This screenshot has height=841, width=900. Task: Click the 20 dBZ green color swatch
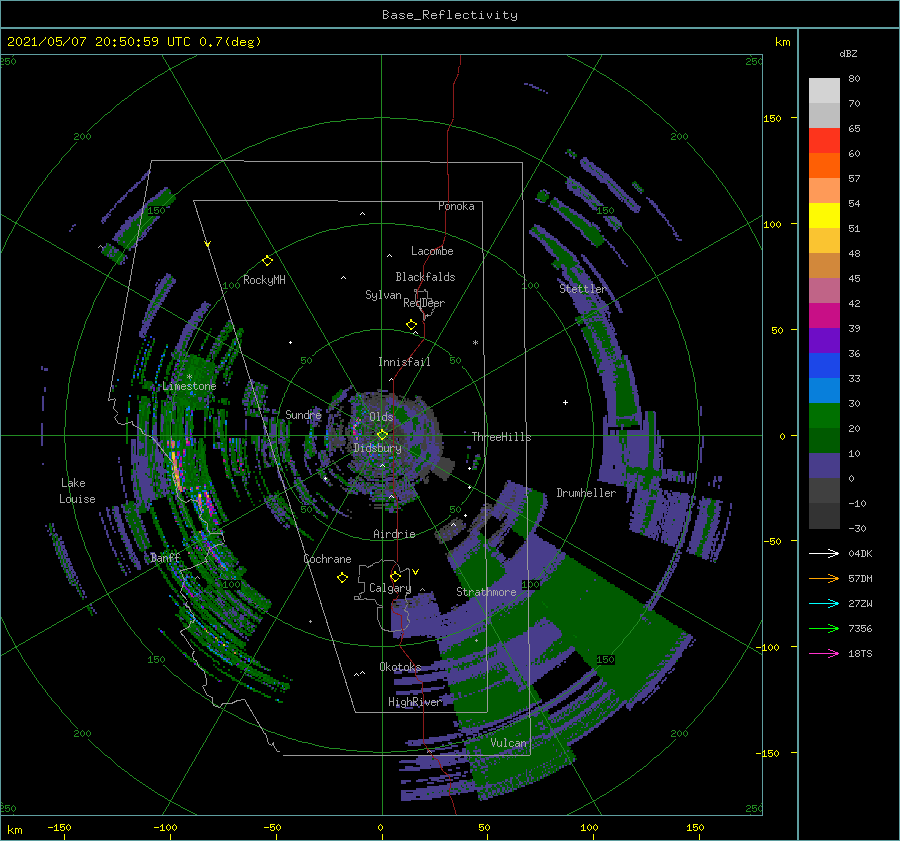[824, 416]
